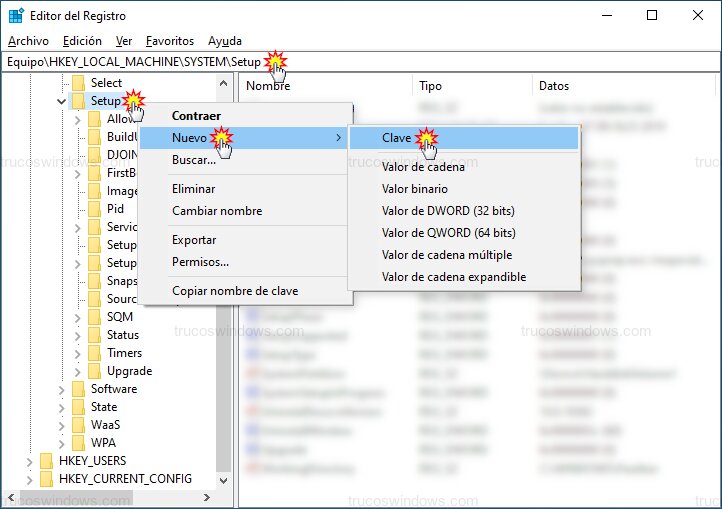Click the Software key folder icon
The width and height of the screenshot is (722, 509).
[78, 389]
